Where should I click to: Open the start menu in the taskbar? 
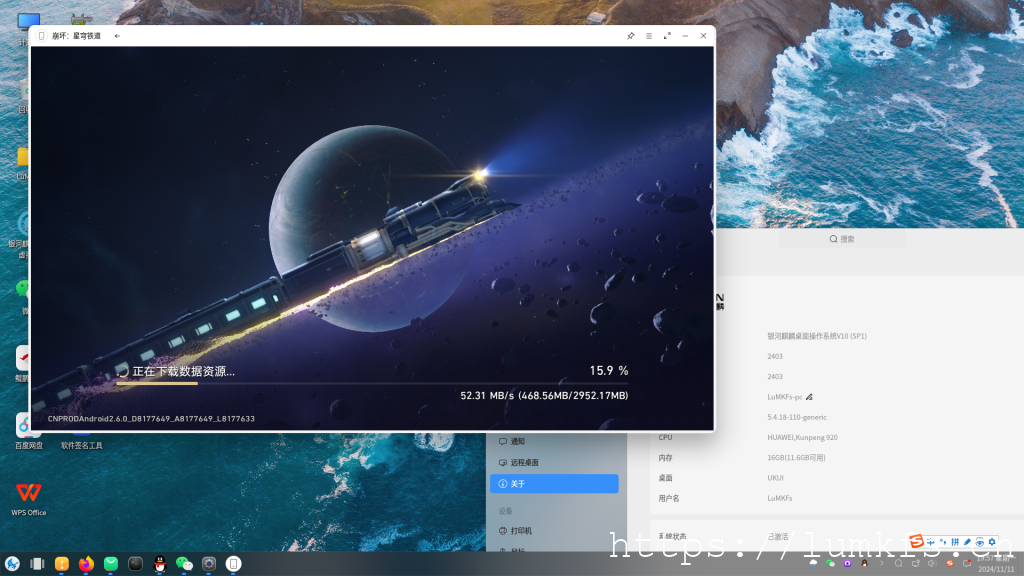(x=12, y=564)
